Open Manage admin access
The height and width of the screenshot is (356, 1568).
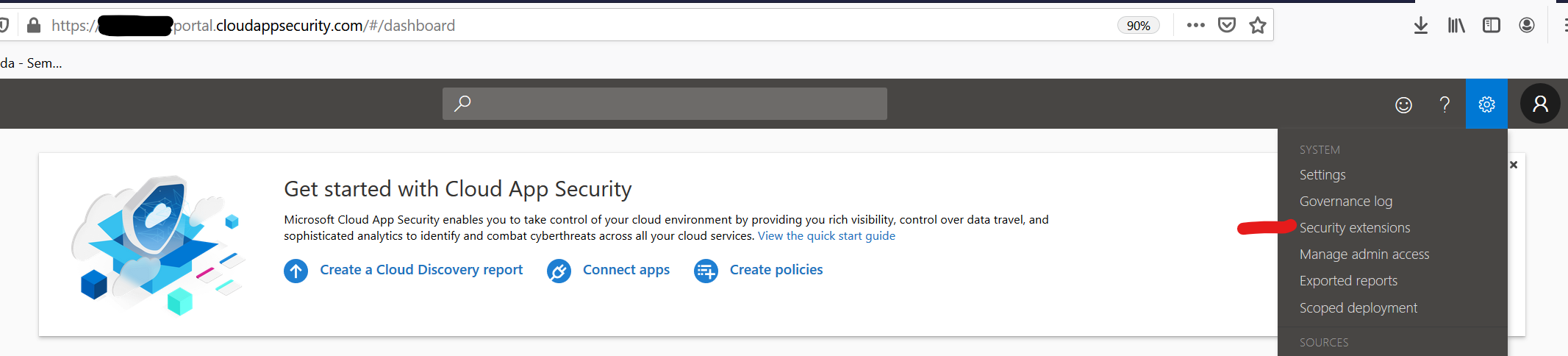(x=1364, y=254)
